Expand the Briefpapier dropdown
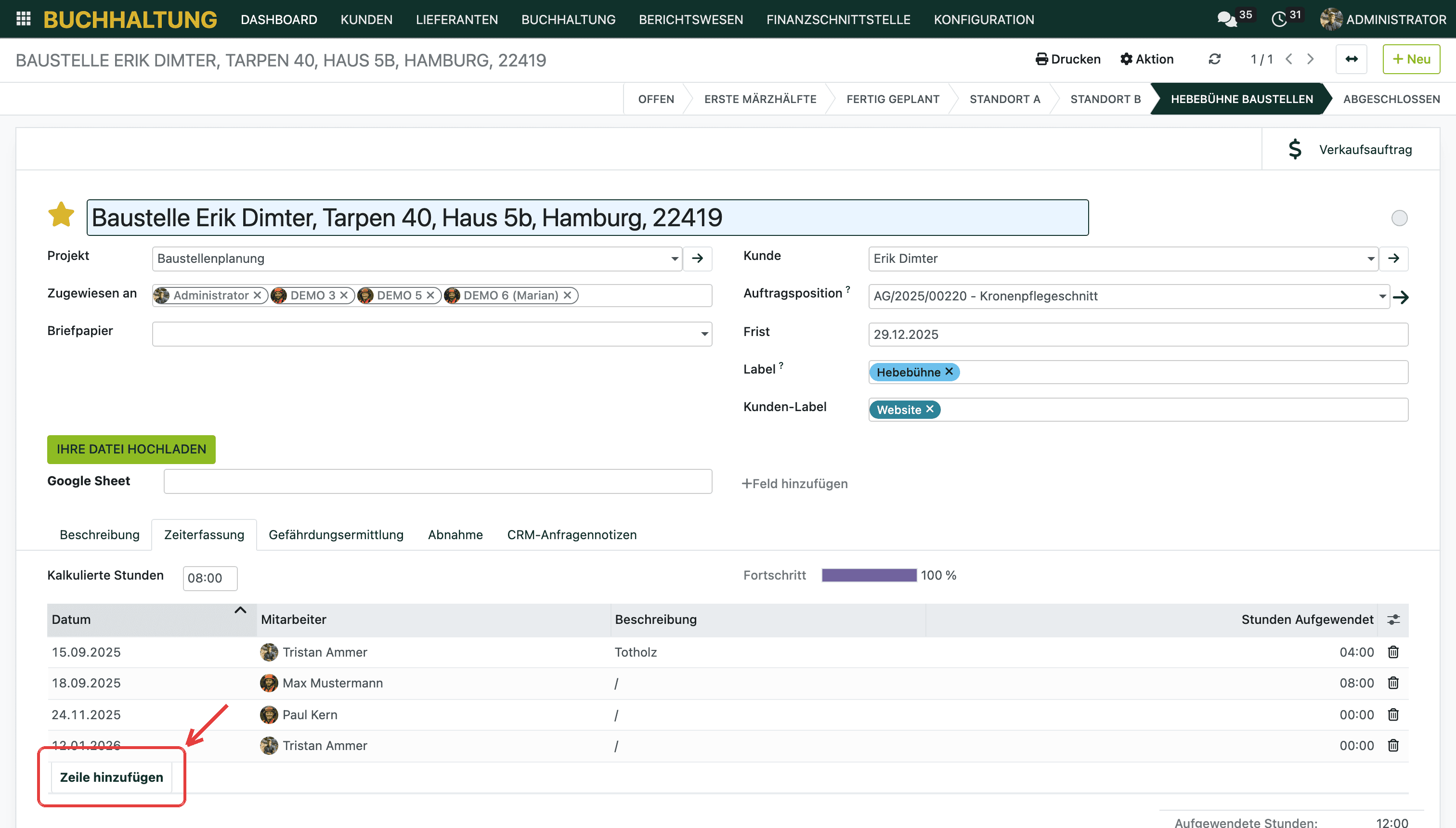 [x=704, y=334]
